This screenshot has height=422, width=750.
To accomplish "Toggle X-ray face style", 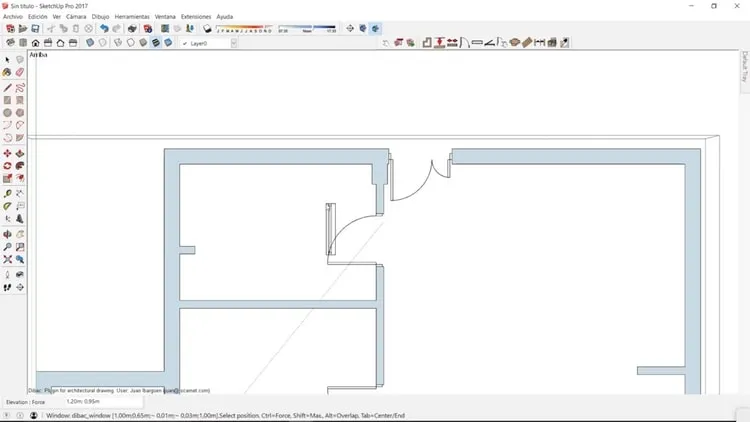I will point(90,43).
